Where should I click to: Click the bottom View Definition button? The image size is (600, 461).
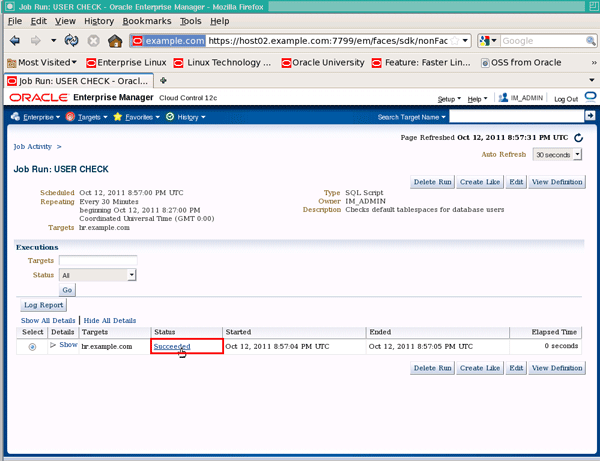[x=557, y=368]
